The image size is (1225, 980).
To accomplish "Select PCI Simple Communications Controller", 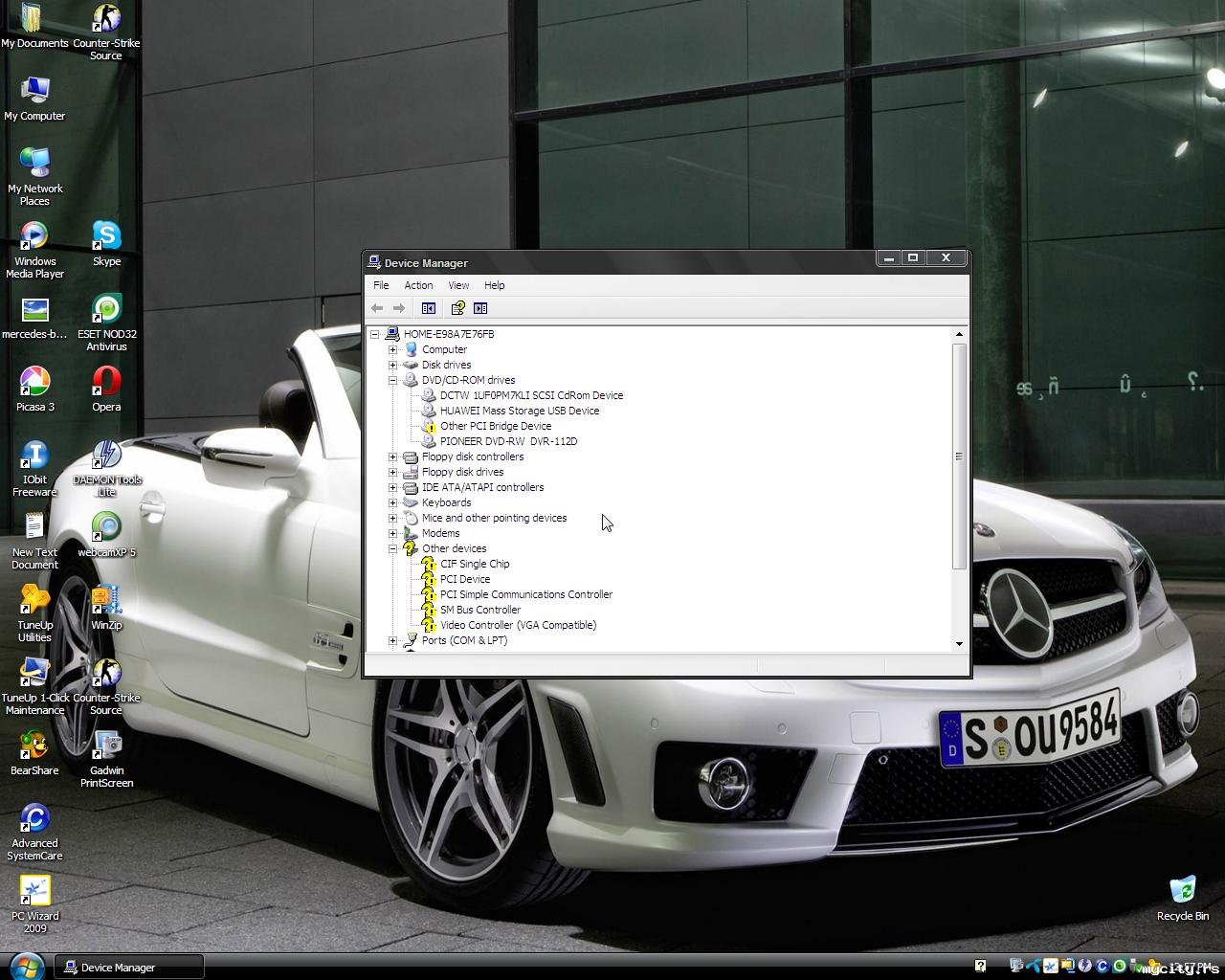I will 526,594.
